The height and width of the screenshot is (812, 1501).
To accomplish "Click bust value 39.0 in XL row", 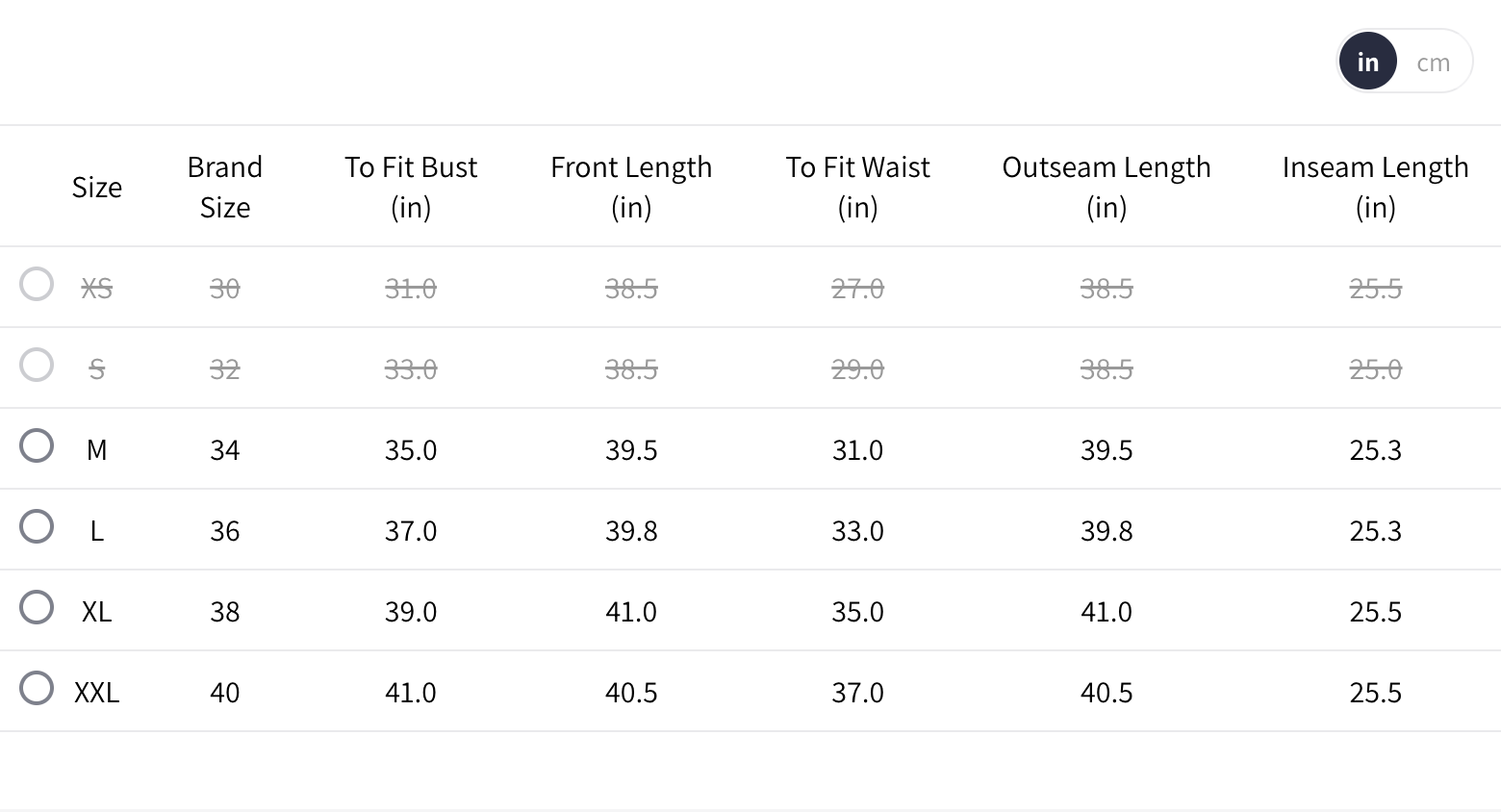I will point(411,612).
